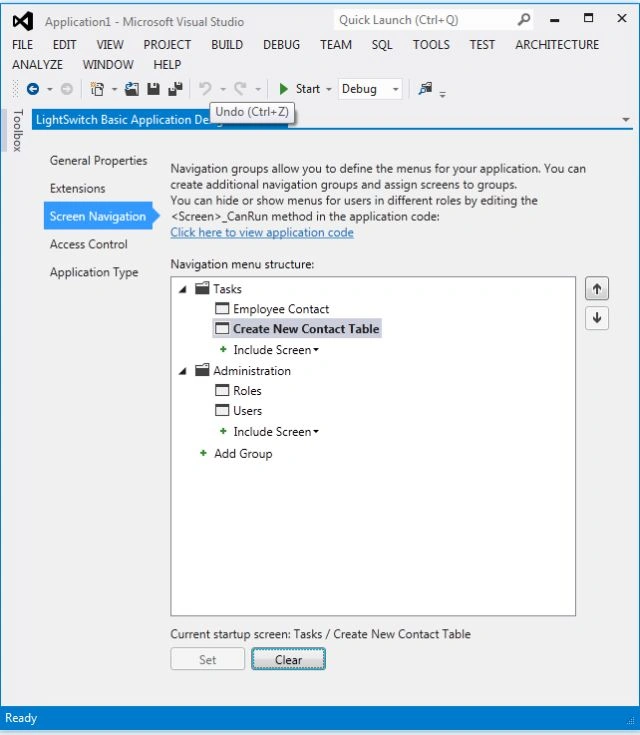The width and height of the screenshot is (640, 735).
Task: Click the green plus beside Add Group
Action: tap(203, 453)
